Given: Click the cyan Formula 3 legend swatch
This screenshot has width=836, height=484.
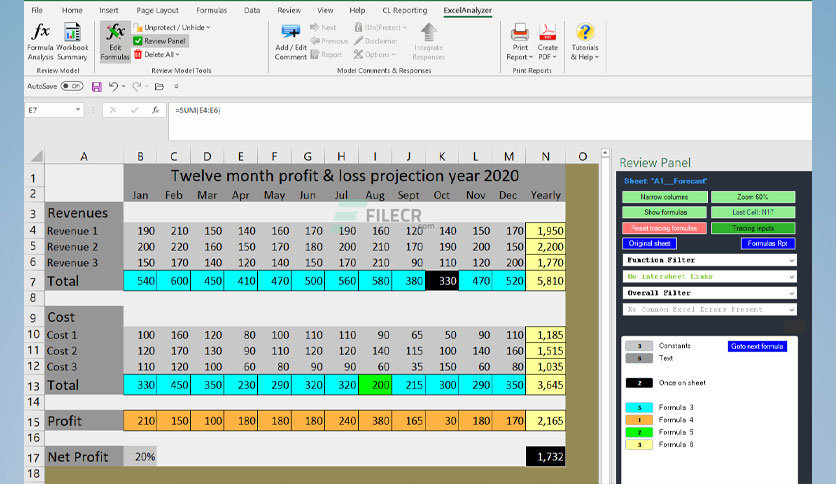Looking at the screenshot, I should coord(639,408).
